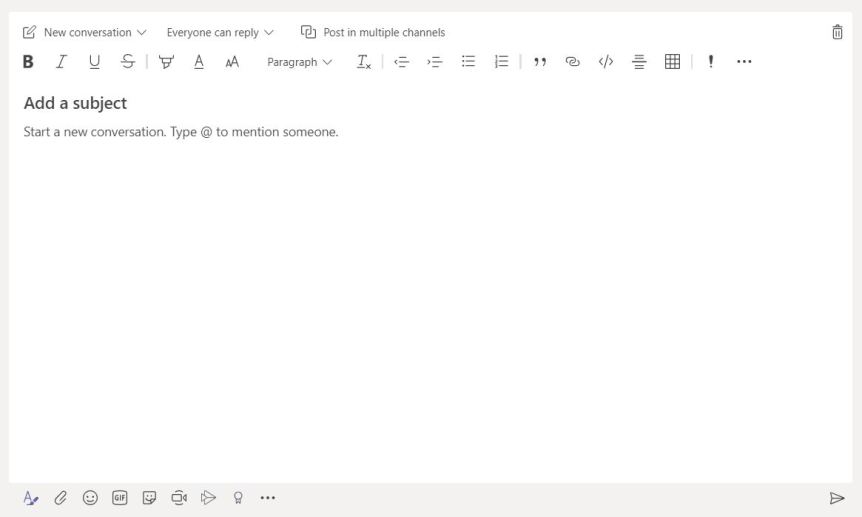Expand the Paragraph style dropdown
Viewport: 862px width, 517px height.
tap(300, 62)
